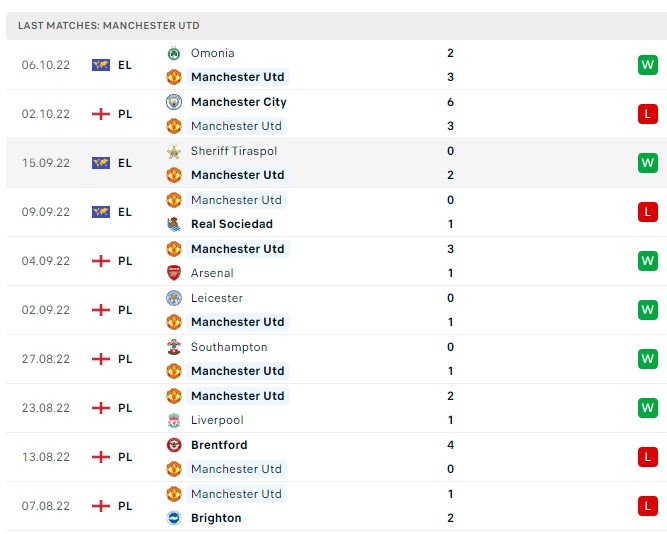Click the Real Sociedad crest icon
Image resolution: width=667 pixels, height=534 pixels.
point(173,224)
